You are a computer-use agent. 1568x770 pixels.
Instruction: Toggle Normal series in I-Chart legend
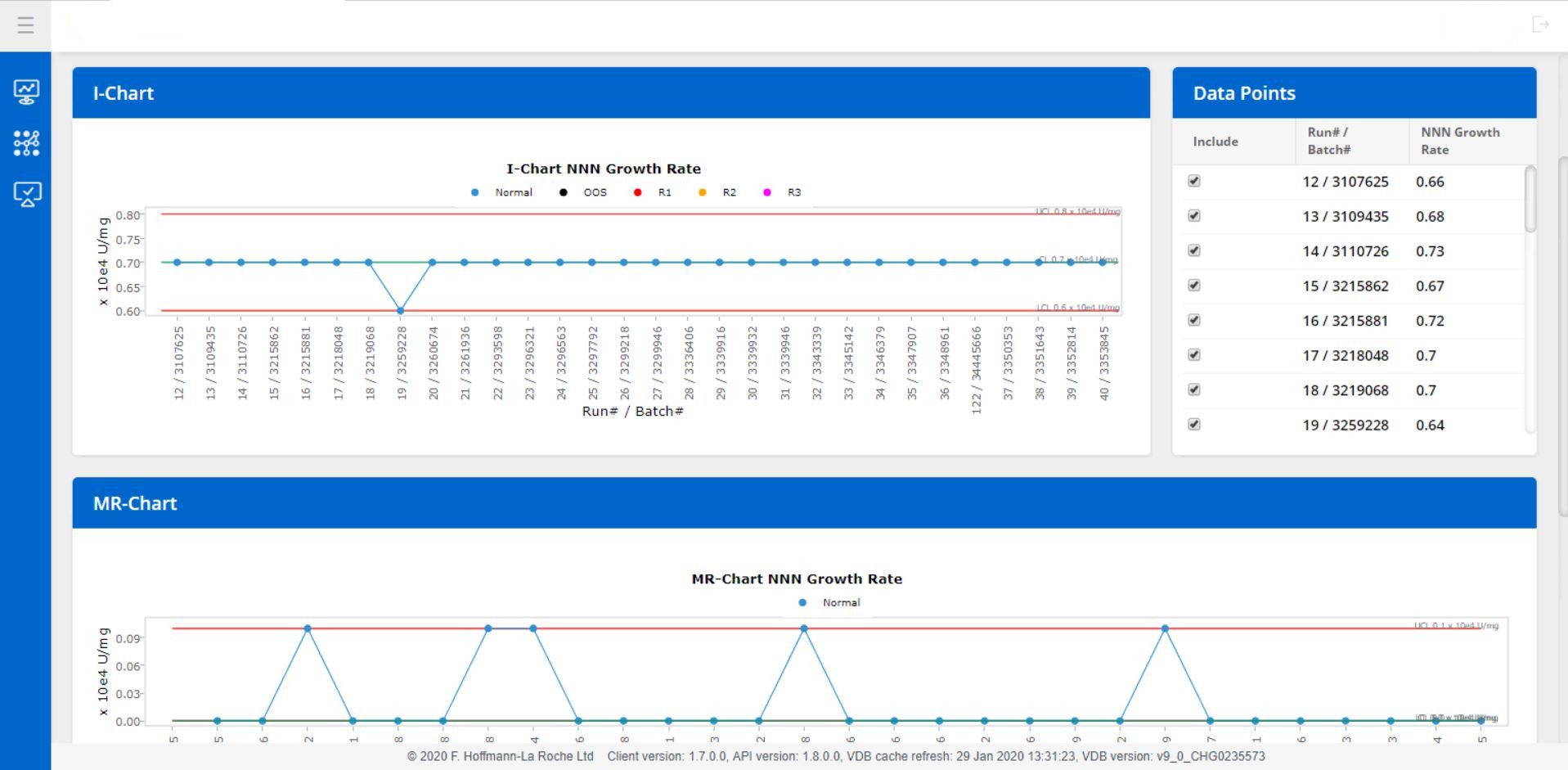click(502, 192)
